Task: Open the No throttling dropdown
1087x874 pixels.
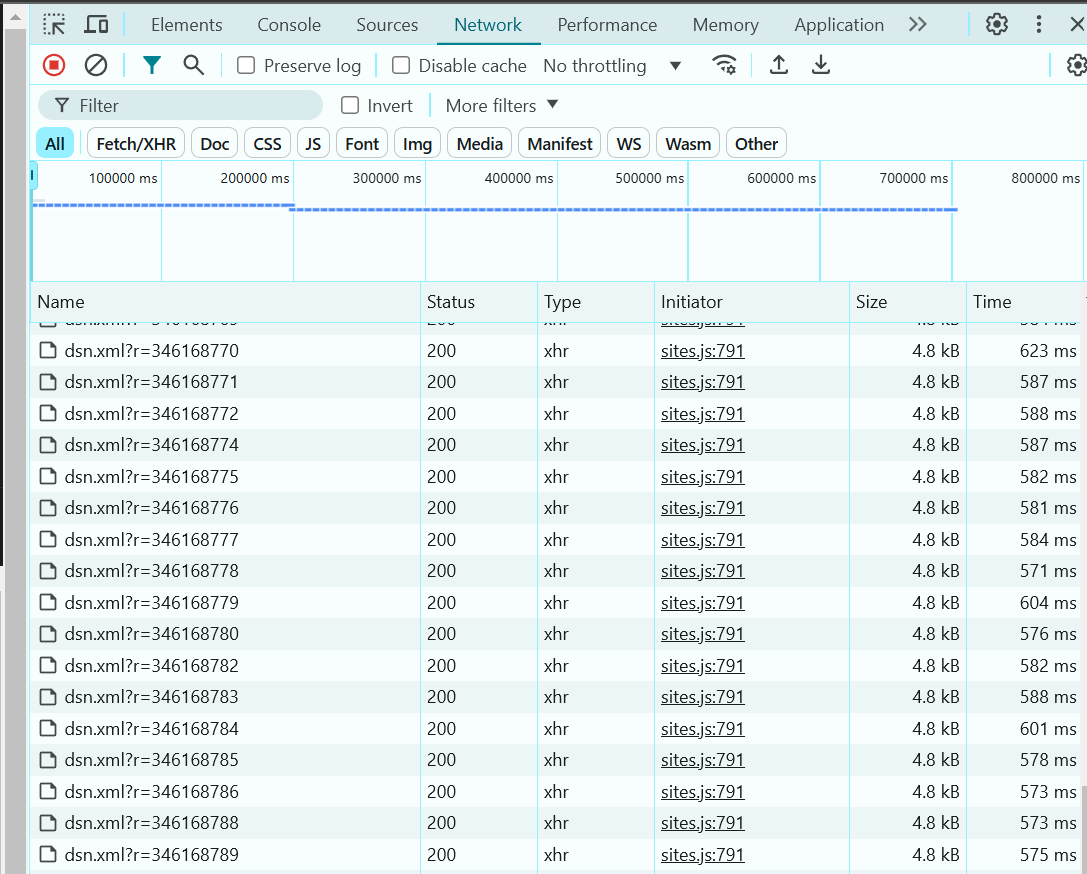Action: coord(612,66)
